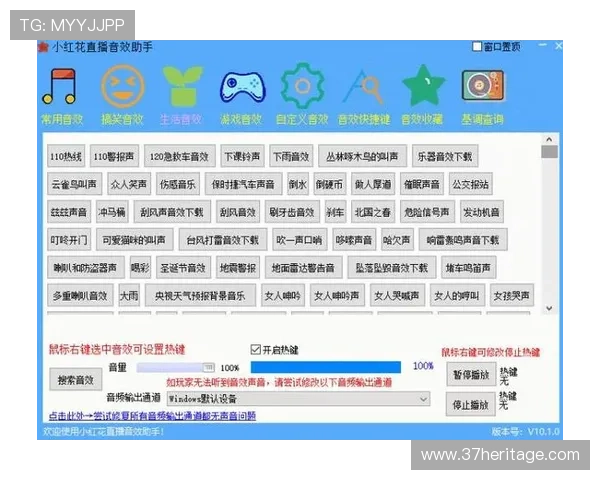Play the 众人笑声 sound effect
600x480 pixels.
pos(129,184)
